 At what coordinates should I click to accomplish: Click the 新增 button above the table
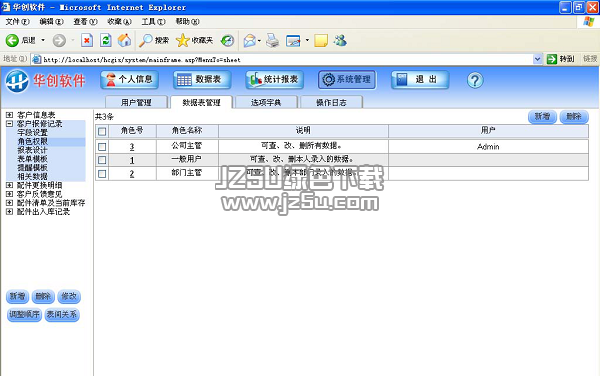pyautogui.click(x=542, y=116)
